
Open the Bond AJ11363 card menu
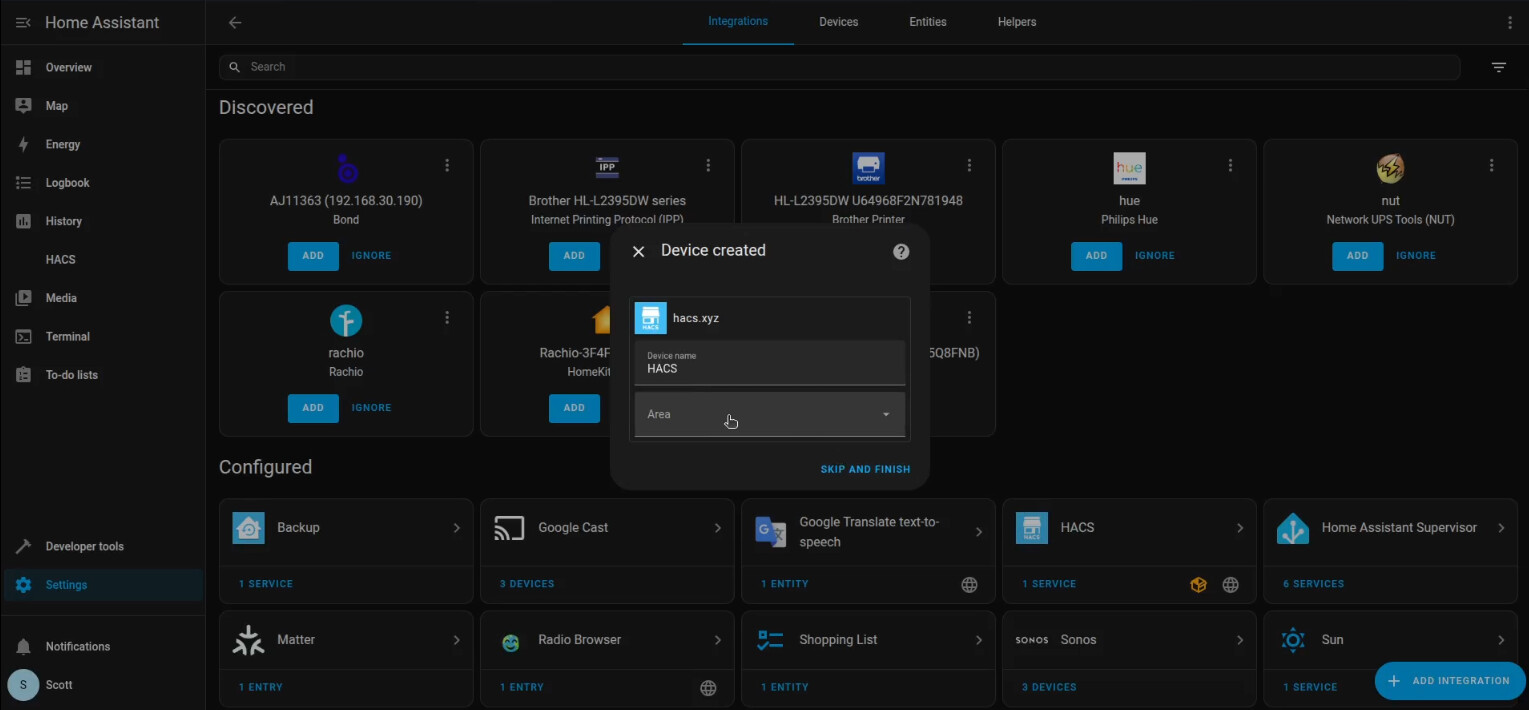447,165
